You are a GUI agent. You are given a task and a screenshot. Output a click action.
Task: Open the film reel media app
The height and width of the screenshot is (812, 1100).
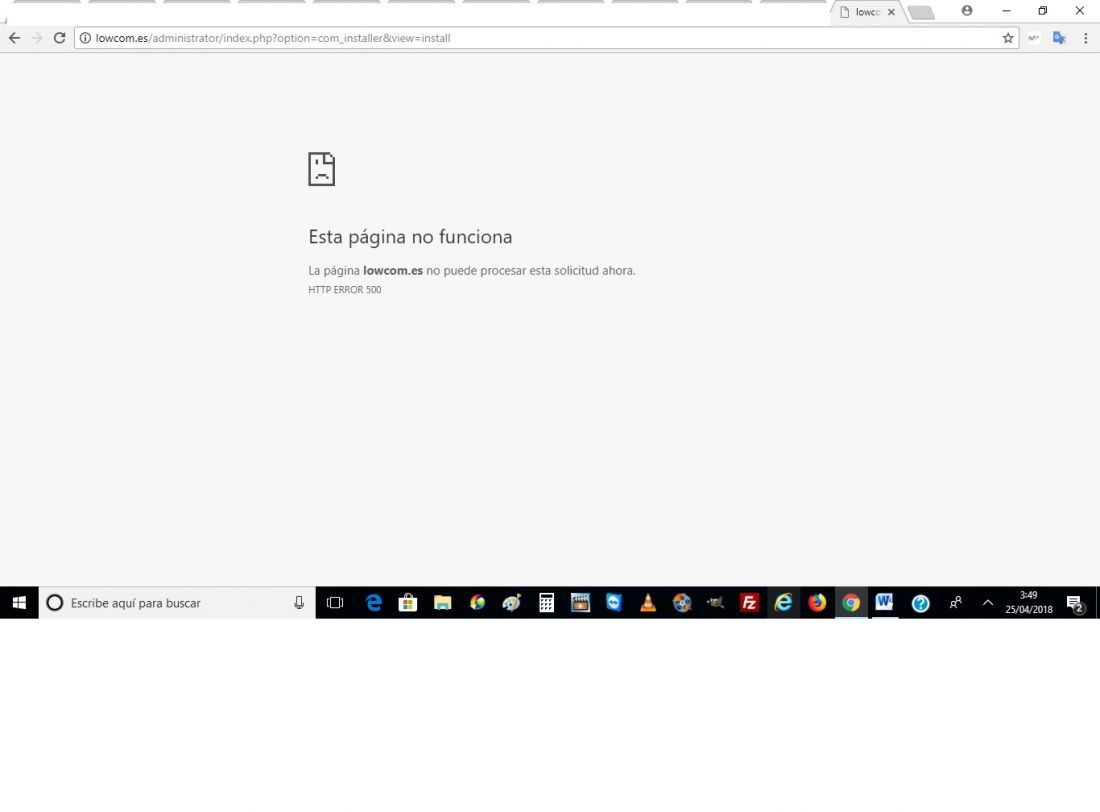click(682, 603)
